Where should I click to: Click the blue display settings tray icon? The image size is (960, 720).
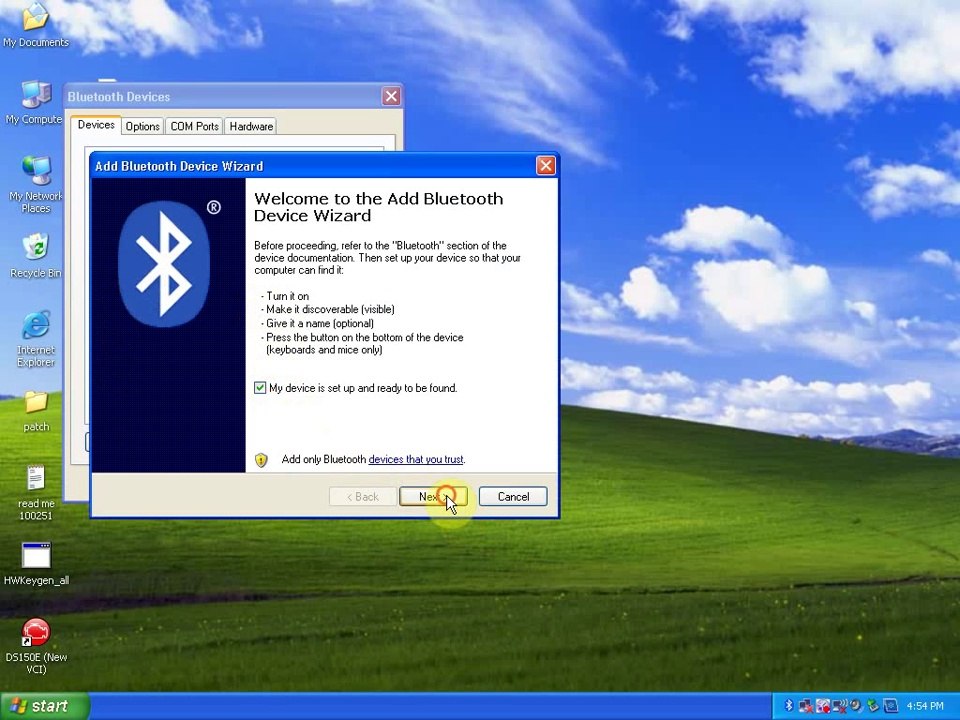click(x=891, y=706)
